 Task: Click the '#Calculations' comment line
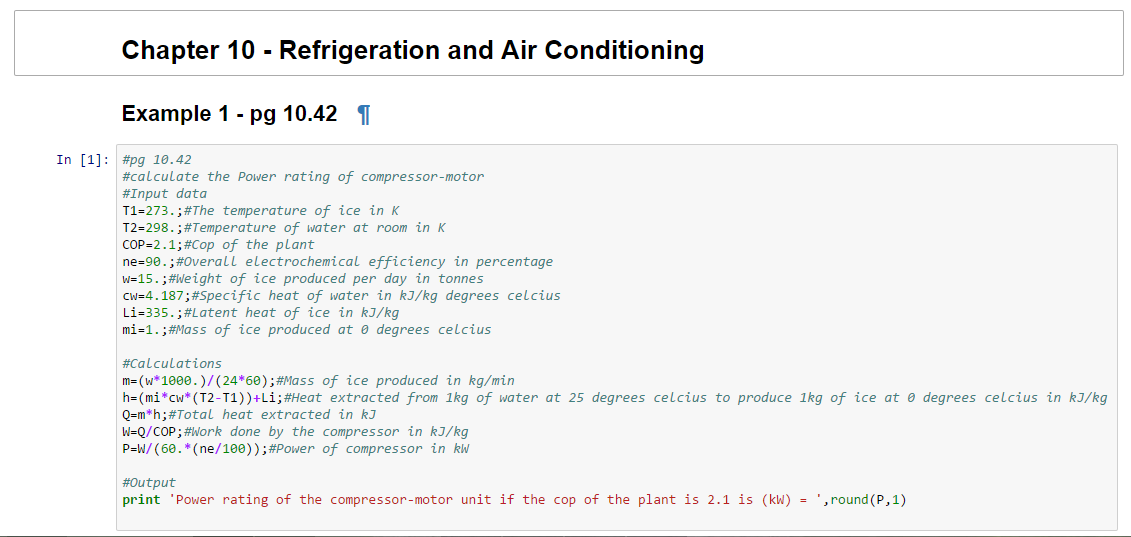click(x=172, y=363)
